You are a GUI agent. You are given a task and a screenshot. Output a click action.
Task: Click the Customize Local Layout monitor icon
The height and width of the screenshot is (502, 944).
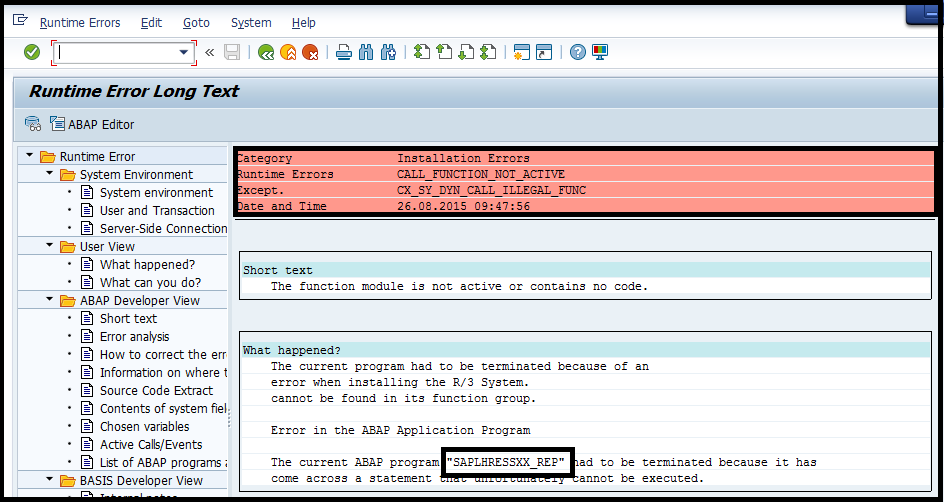(600, 52)
